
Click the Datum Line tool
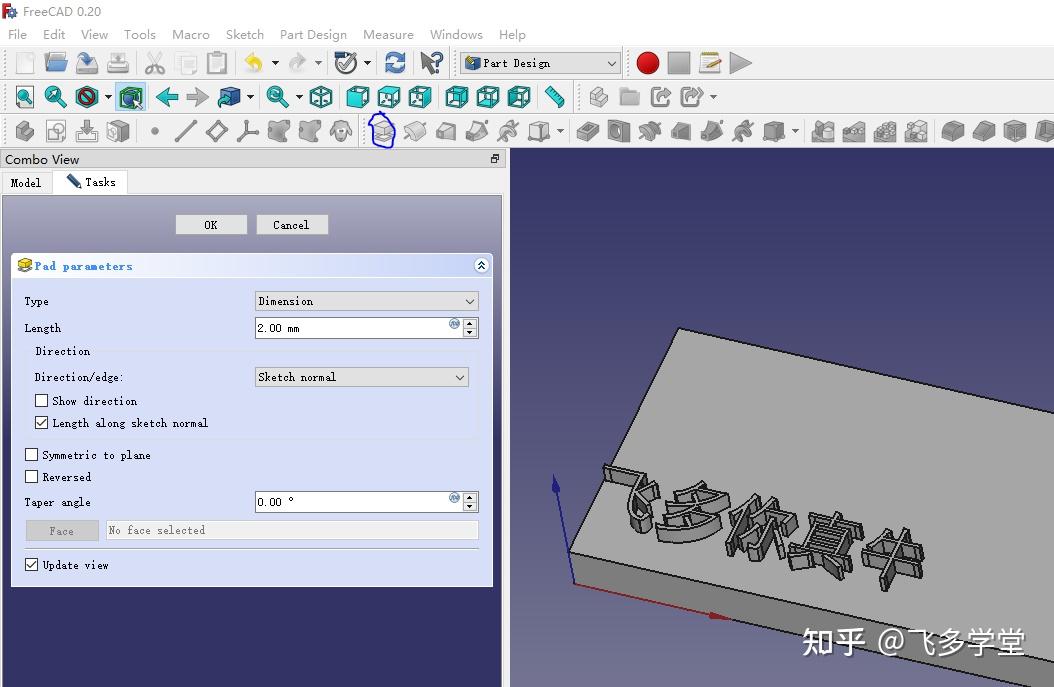pyautogui.click(x=186, y=131)
